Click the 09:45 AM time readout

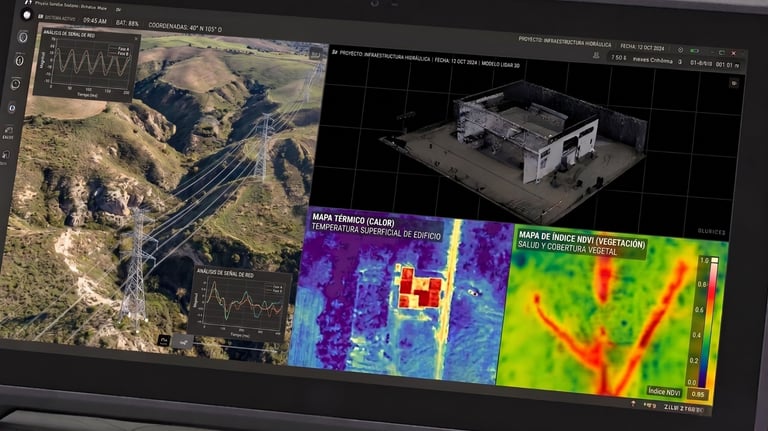click(x=95, y=21)
